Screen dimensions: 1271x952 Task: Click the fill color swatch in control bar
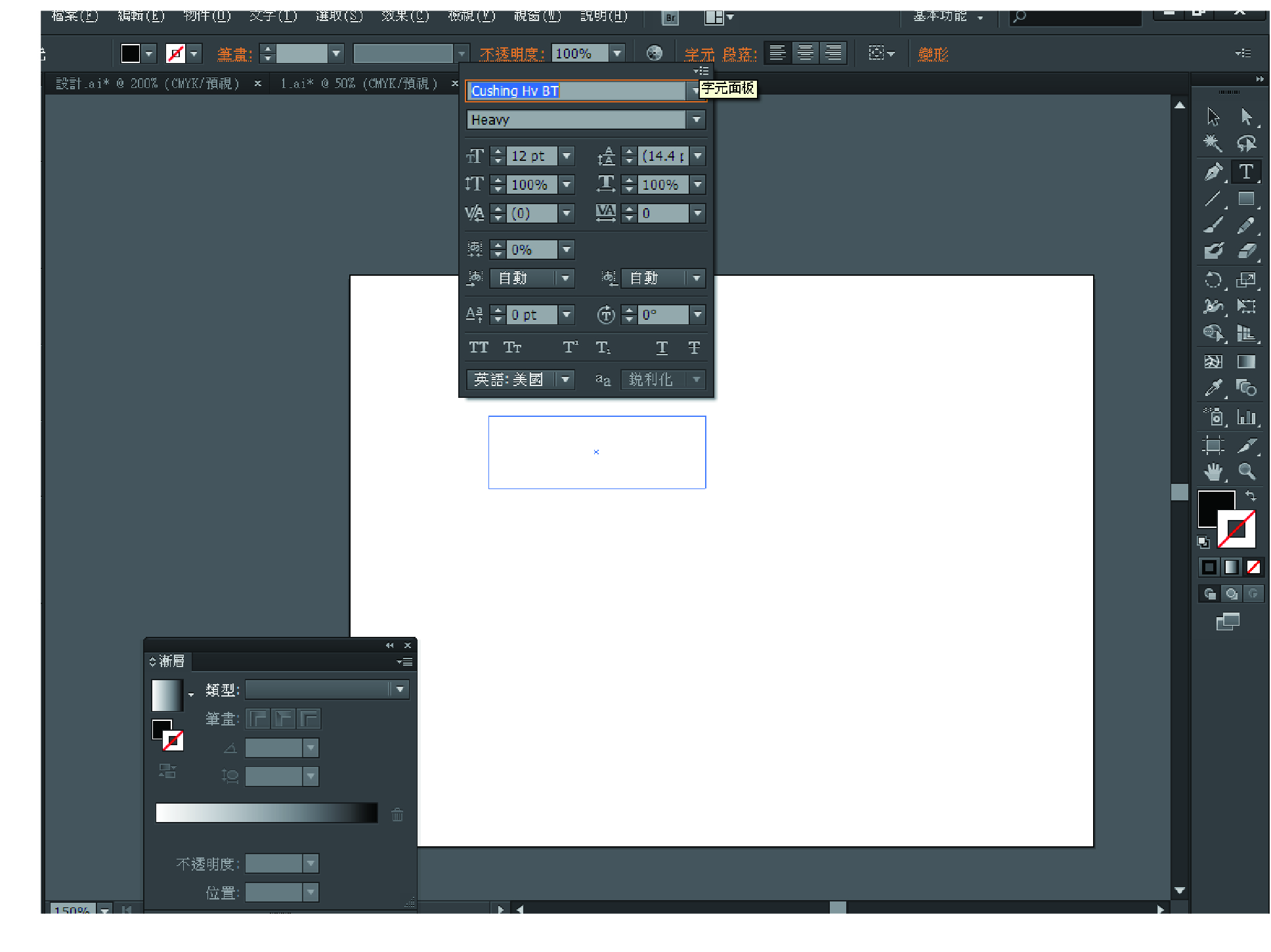(x=131, y=53)
